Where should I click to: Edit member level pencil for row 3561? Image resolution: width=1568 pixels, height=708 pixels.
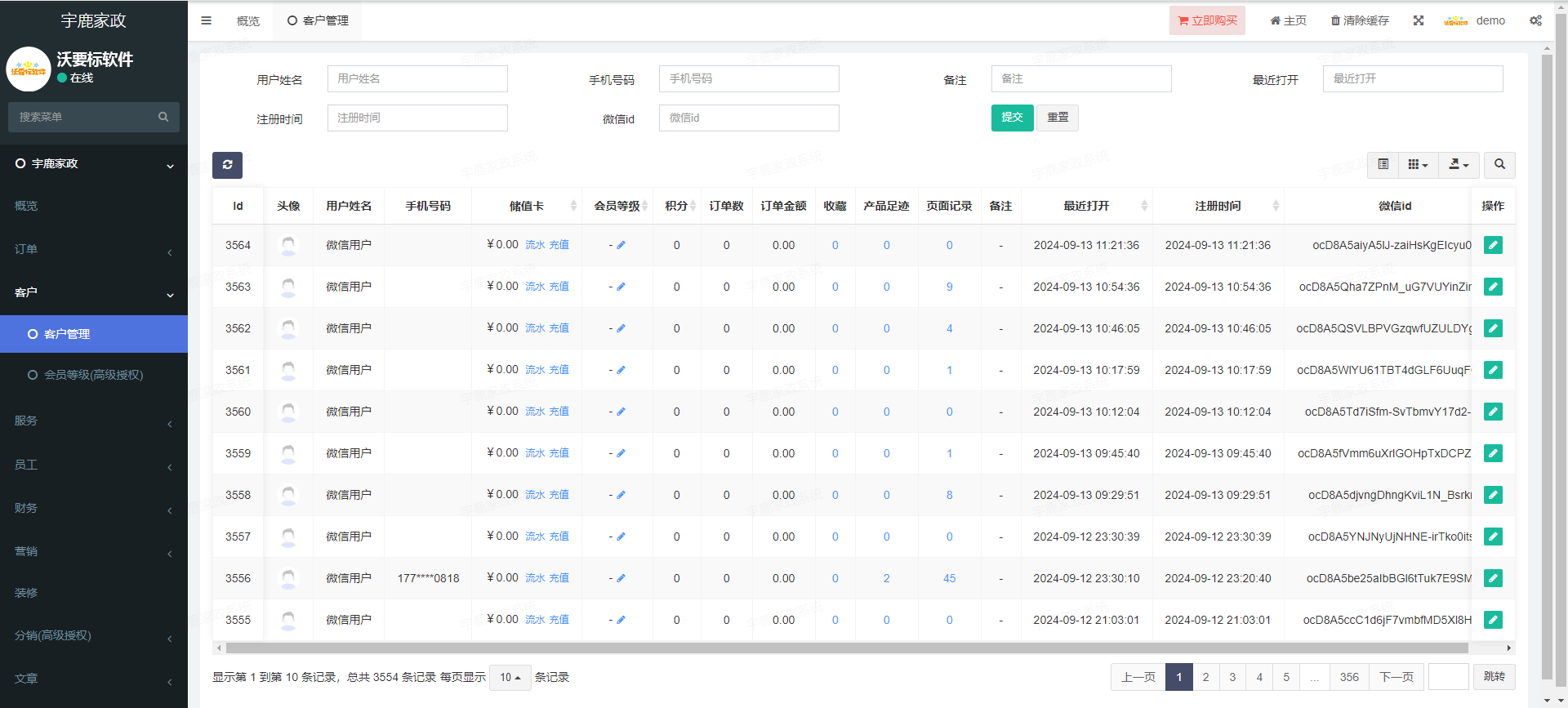621,370
